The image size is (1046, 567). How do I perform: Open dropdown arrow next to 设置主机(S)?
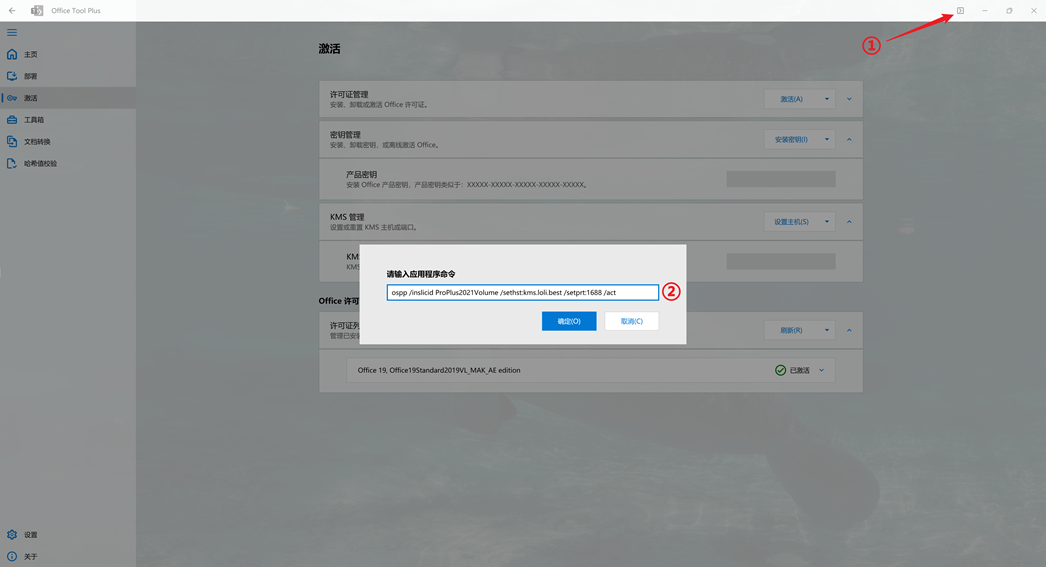(x=827, y=221)
